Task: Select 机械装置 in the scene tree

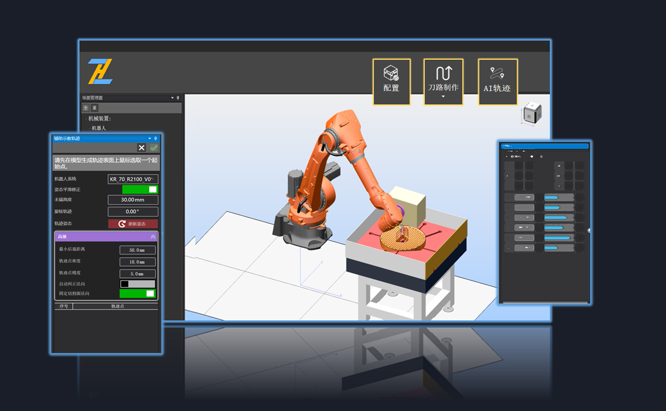Action: 99,118
